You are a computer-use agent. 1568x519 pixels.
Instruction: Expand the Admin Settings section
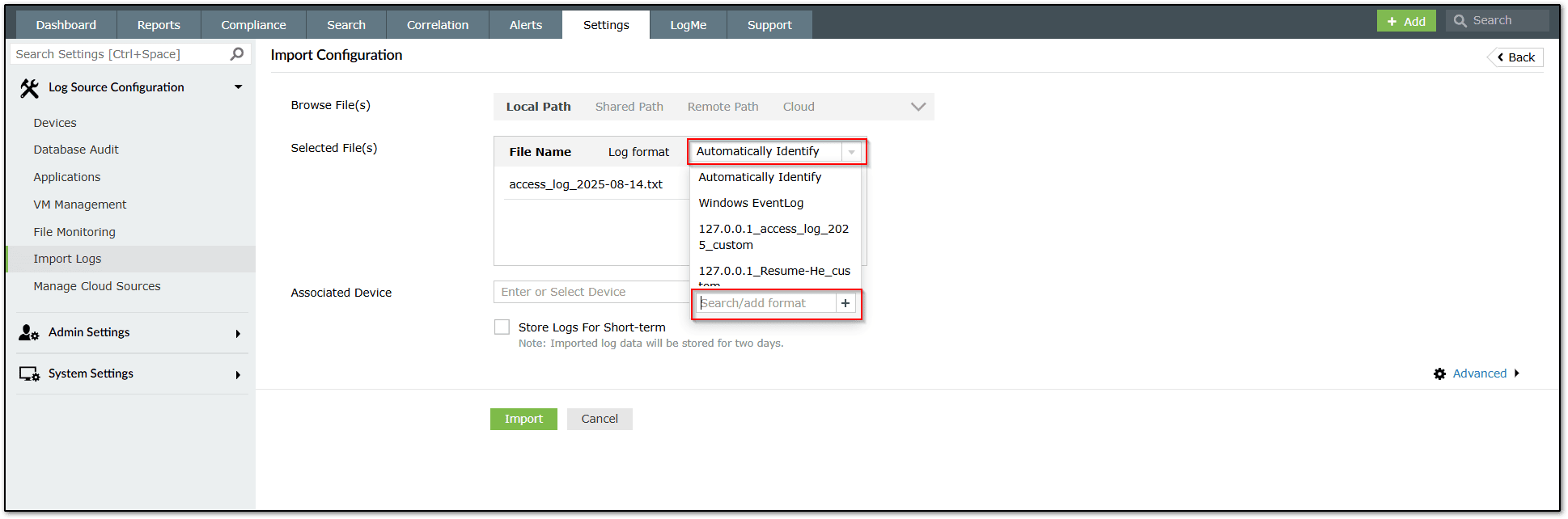point(238,333)
